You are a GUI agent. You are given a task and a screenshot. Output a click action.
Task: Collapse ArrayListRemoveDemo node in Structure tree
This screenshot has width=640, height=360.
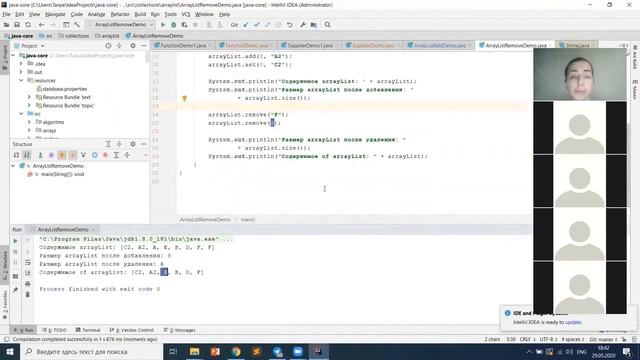click(x=13, y=166)
